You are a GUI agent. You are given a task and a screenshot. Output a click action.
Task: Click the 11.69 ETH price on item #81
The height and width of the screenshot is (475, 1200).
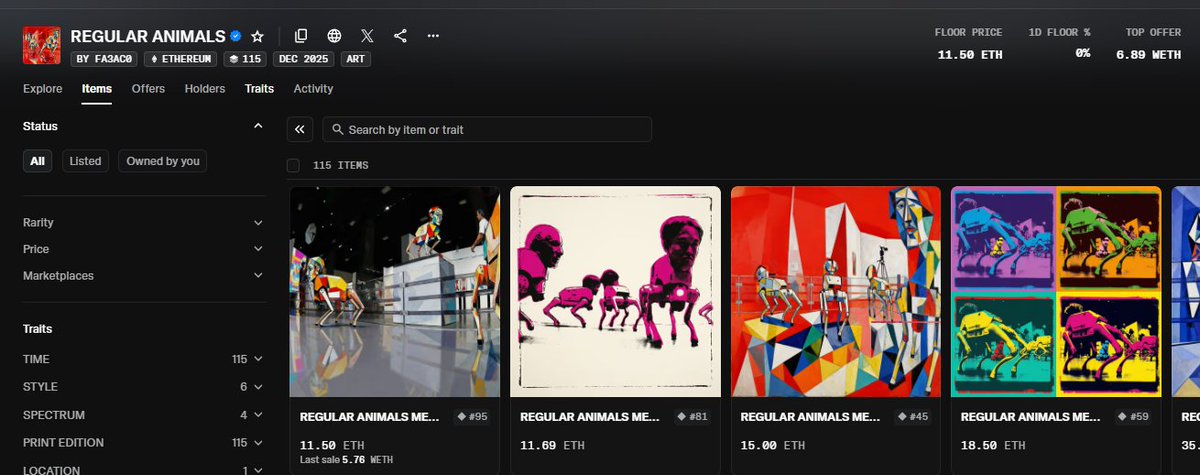tap(553, 444)
